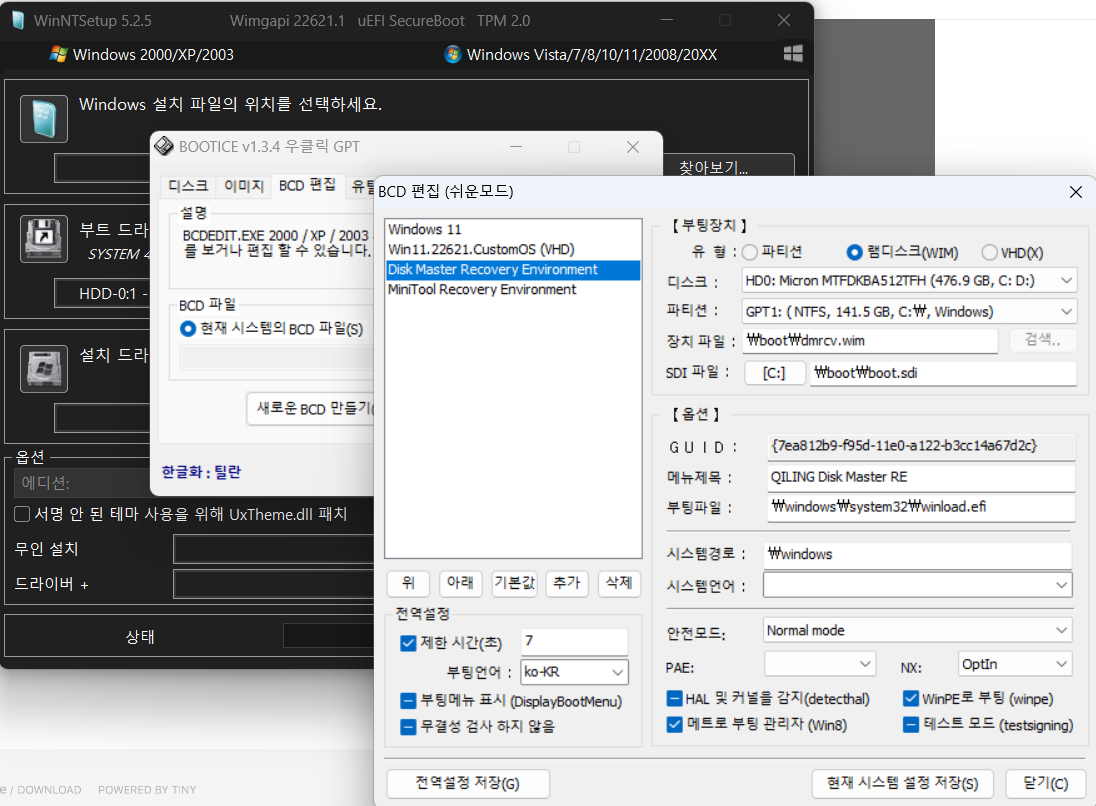Toggle WinPE로 부팅 (winpe) checkbox
This screenshot has height=806, width=1096.
click(911, 698)
